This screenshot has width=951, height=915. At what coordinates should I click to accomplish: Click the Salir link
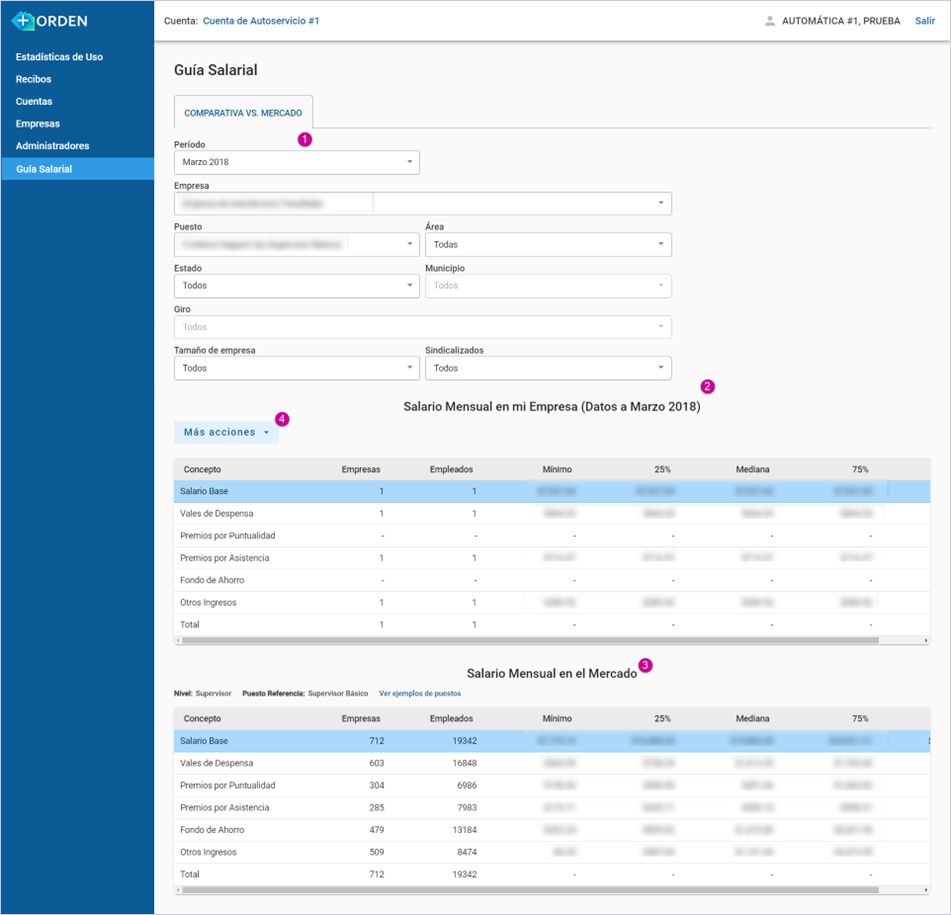925,21
